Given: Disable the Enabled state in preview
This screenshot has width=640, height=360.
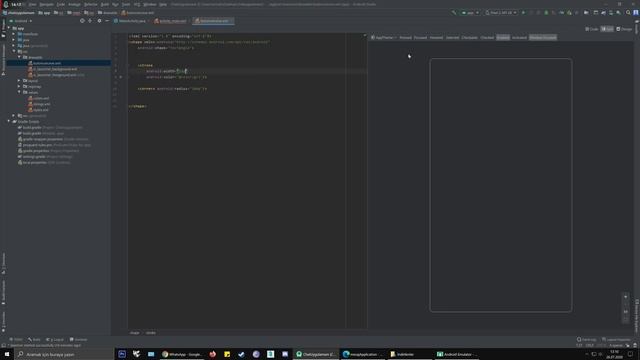Looking at the screenshot, I should 503,38.
